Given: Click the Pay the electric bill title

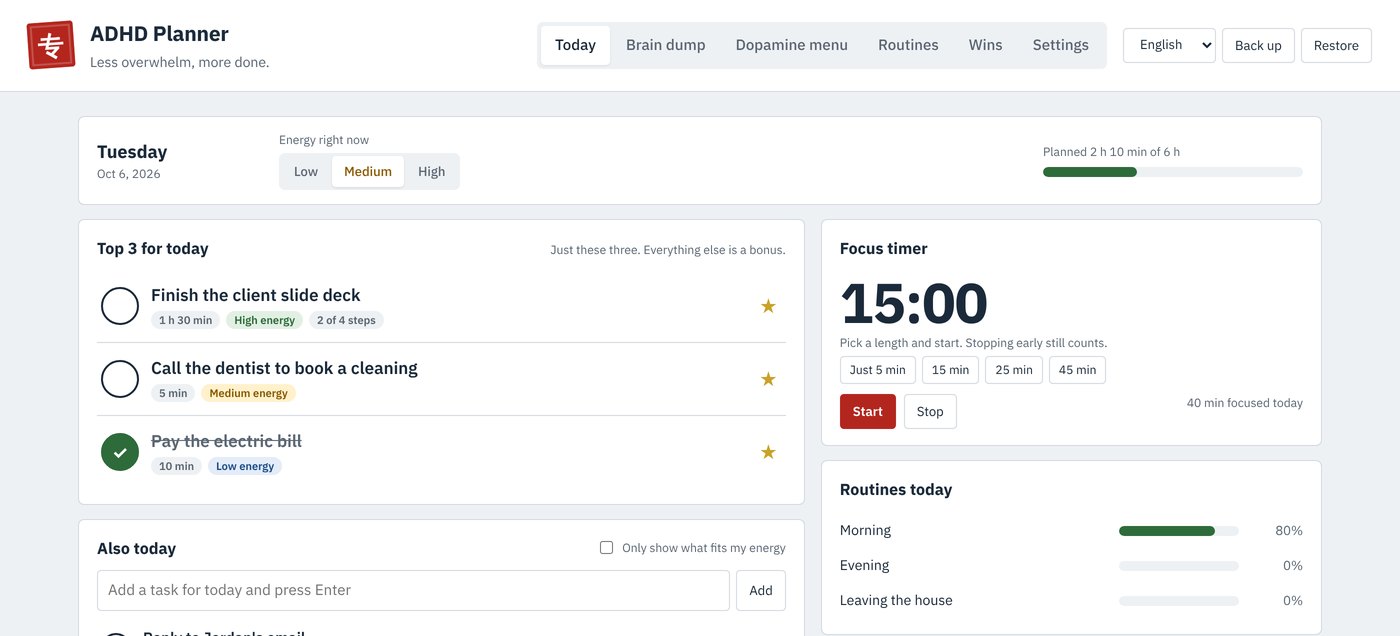Looking at the screenshot, I should coord(226,441).
